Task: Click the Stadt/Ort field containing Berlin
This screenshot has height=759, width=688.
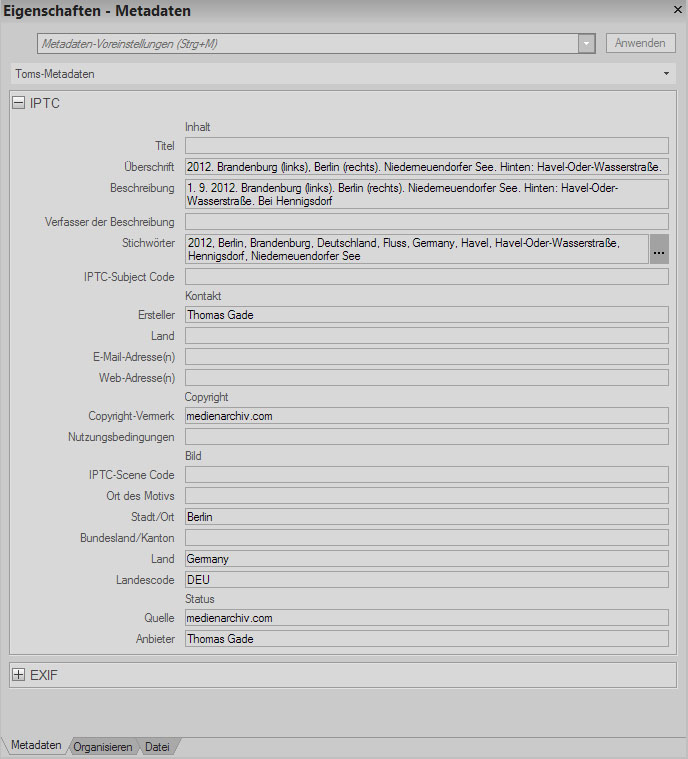Action: coord(426,517)
